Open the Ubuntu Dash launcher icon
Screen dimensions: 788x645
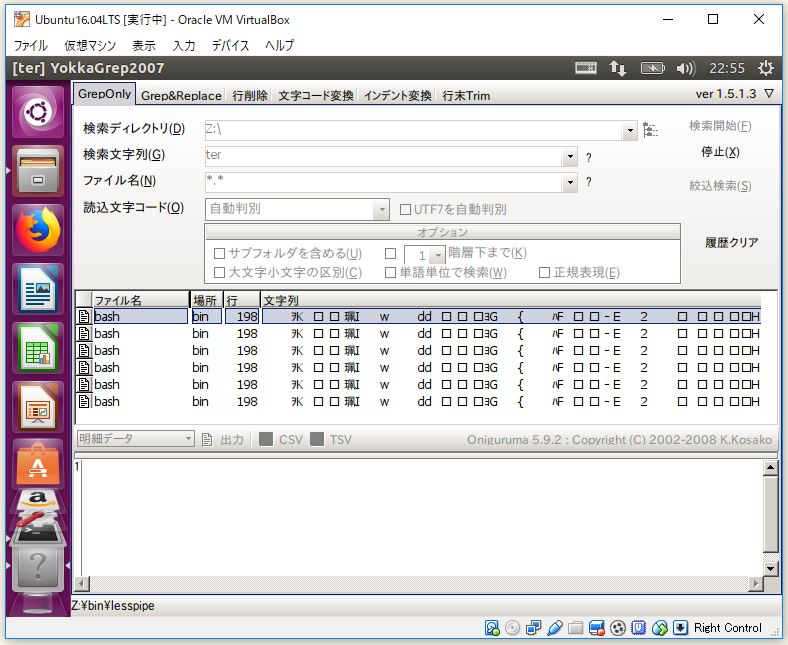tap(38, 112)
